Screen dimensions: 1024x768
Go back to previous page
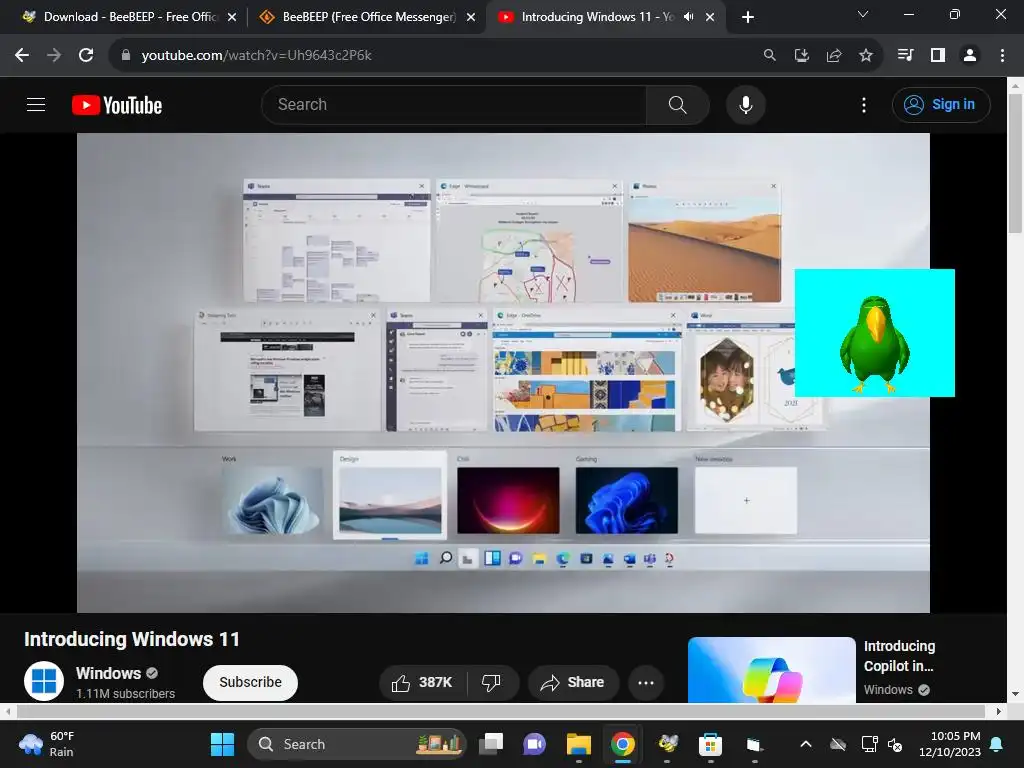22,56
